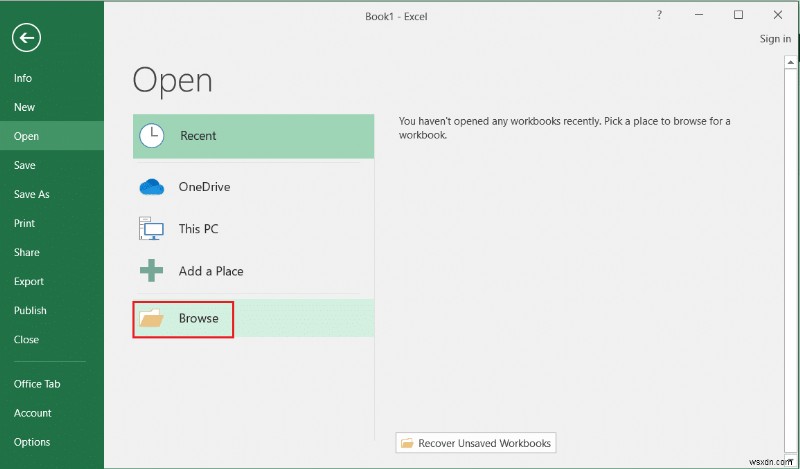Image resolution: width=800 pixels, height=469 pixels.
Task: Open the Share page
Action: [x=27, y=253]
